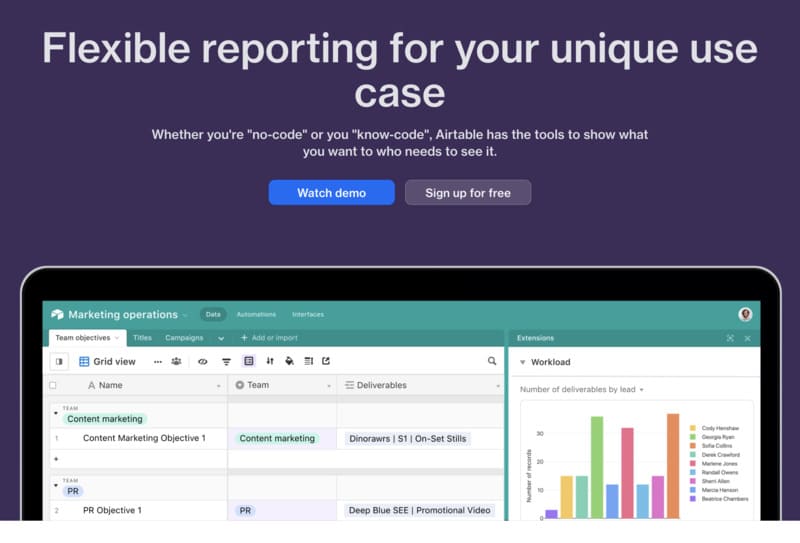Click the search magnifier icon
The image size is (800, 543).
pos(492,361)
